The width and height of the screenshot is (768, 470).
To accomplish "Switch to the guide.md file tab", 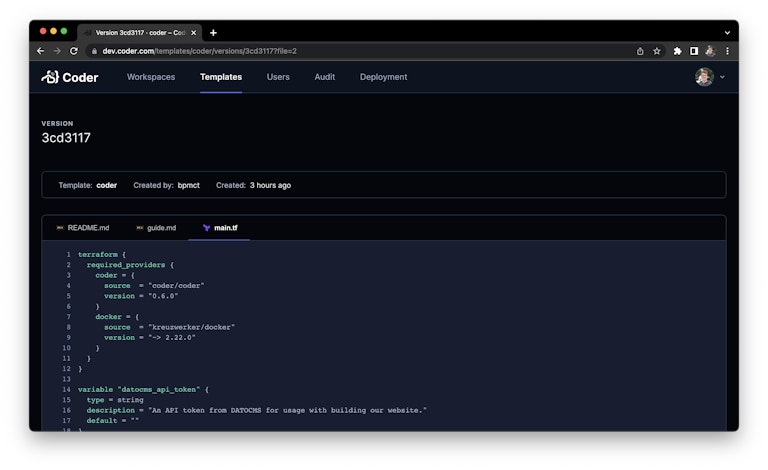I will [x=156, y=228].
